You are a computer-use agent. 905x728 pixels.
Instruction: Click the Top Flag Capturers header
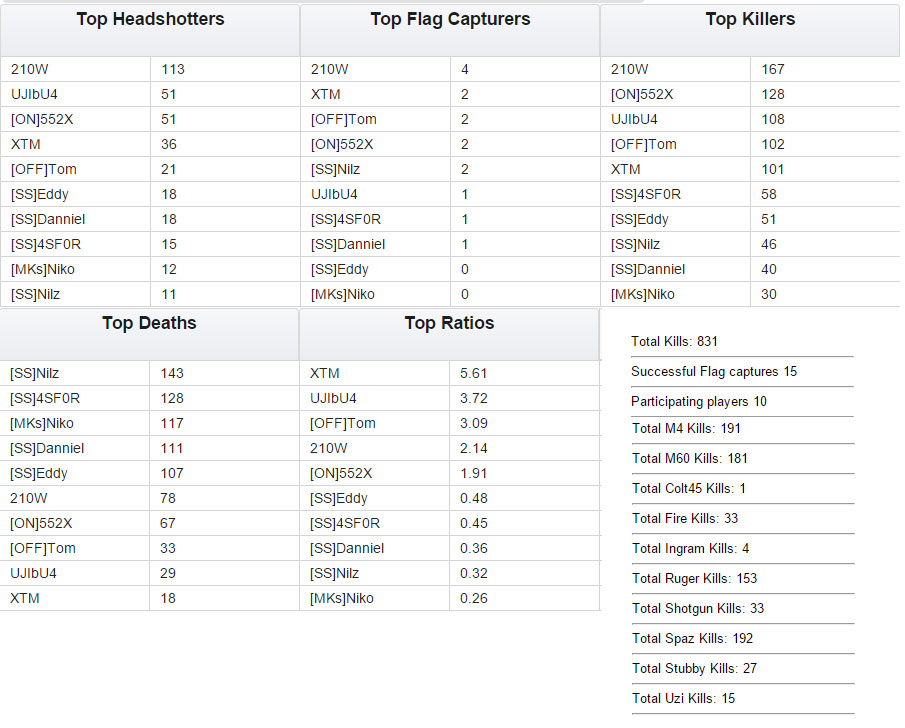click(x=450, y=31)
